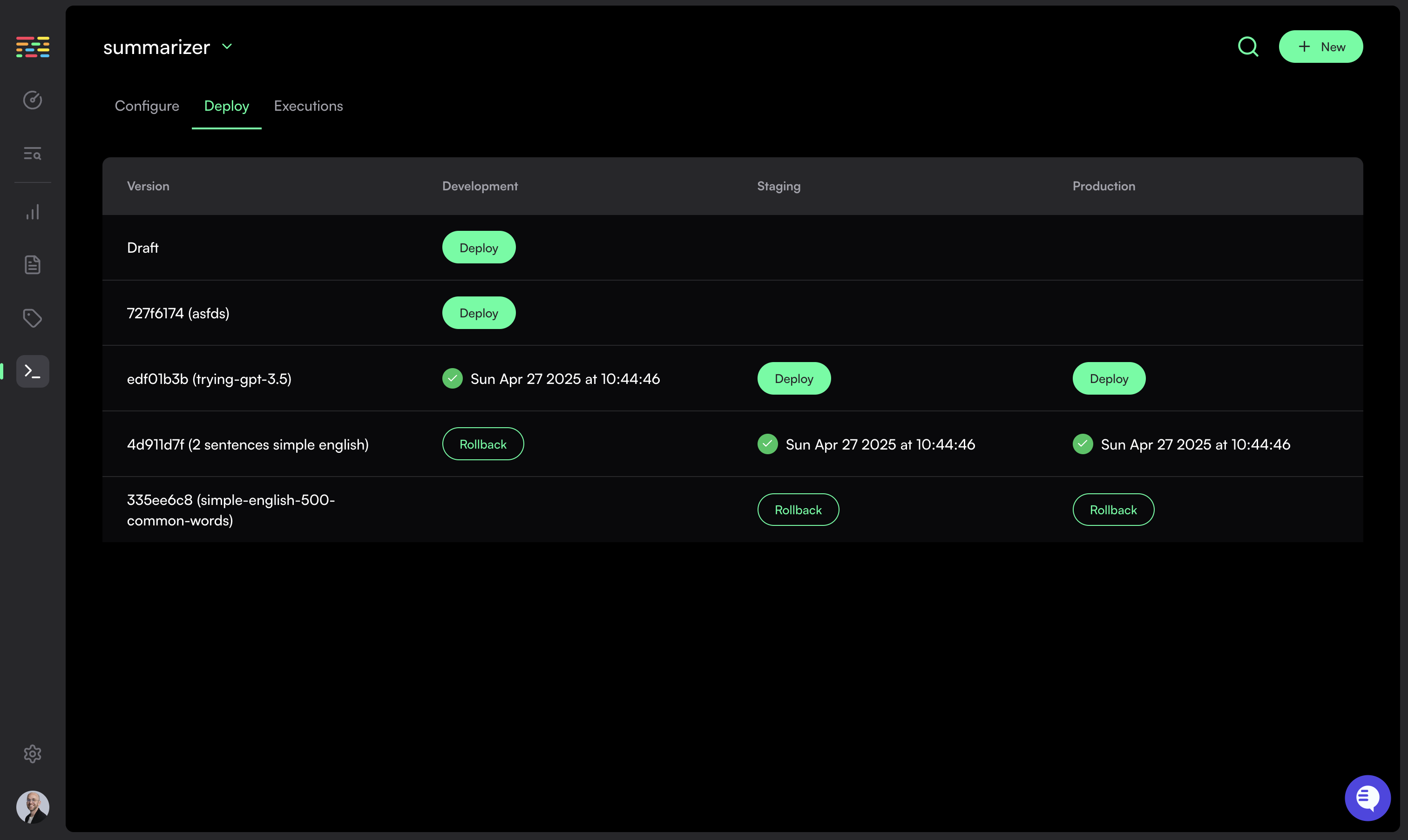Click the search magnifier icon
1408x840 pixels.
point(1248,47)
